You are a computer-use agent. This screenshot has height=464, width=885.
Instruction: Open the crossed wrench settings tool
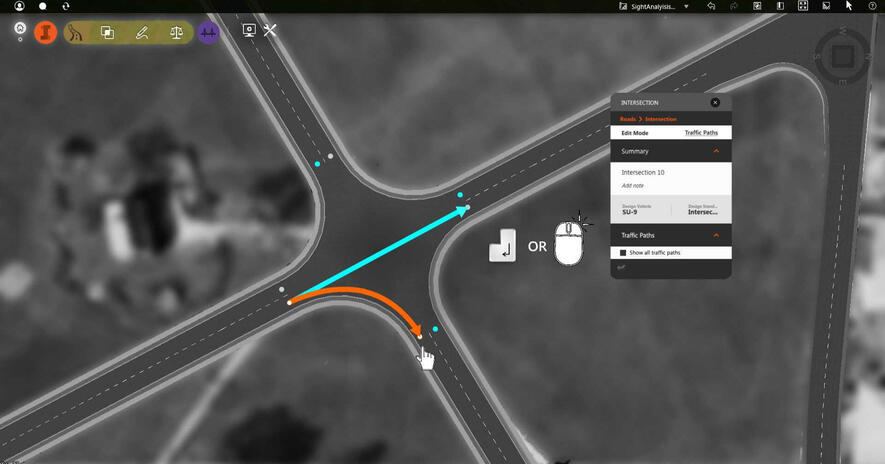(270, 30)
